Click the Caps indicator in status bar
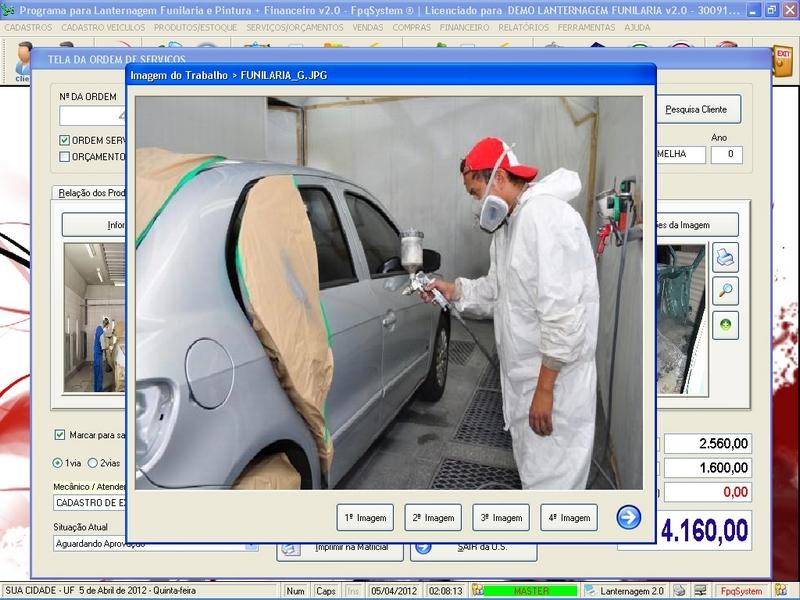Viewport: 800px width, 600px height. 326,591
